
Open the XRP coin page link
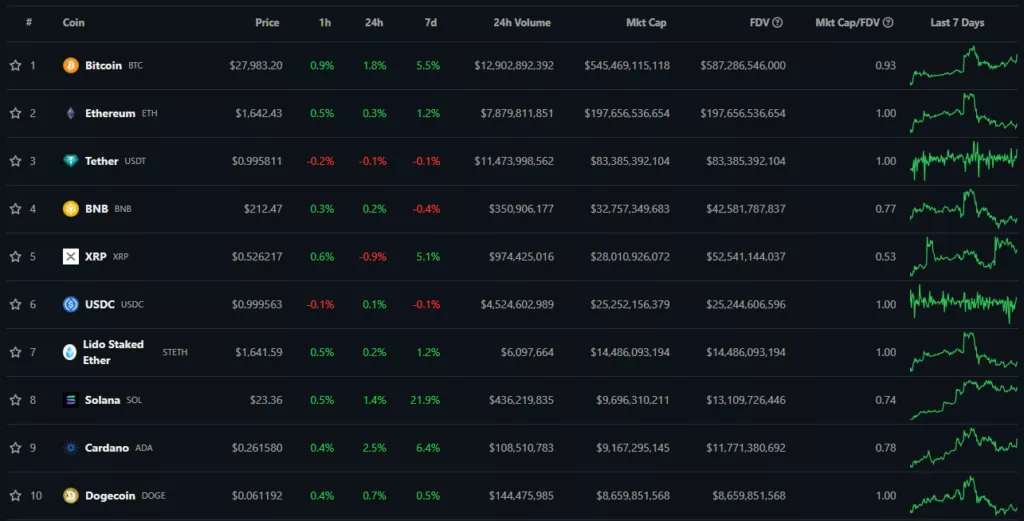pyautogui.click(x=95, y=257)
